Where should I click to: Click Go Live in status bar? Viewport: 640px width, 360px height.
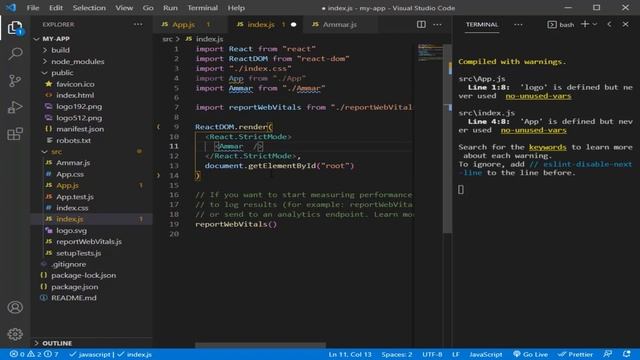pos(531,354)
